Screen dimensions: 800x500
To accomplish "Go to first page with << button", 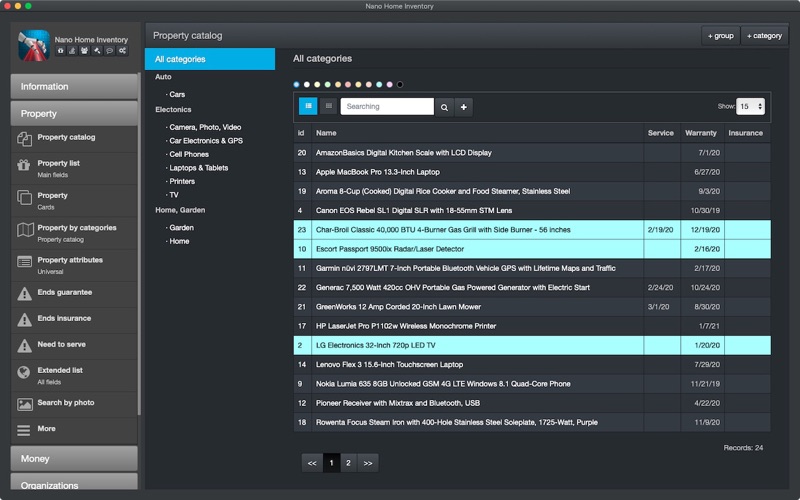I will [312, 463].
